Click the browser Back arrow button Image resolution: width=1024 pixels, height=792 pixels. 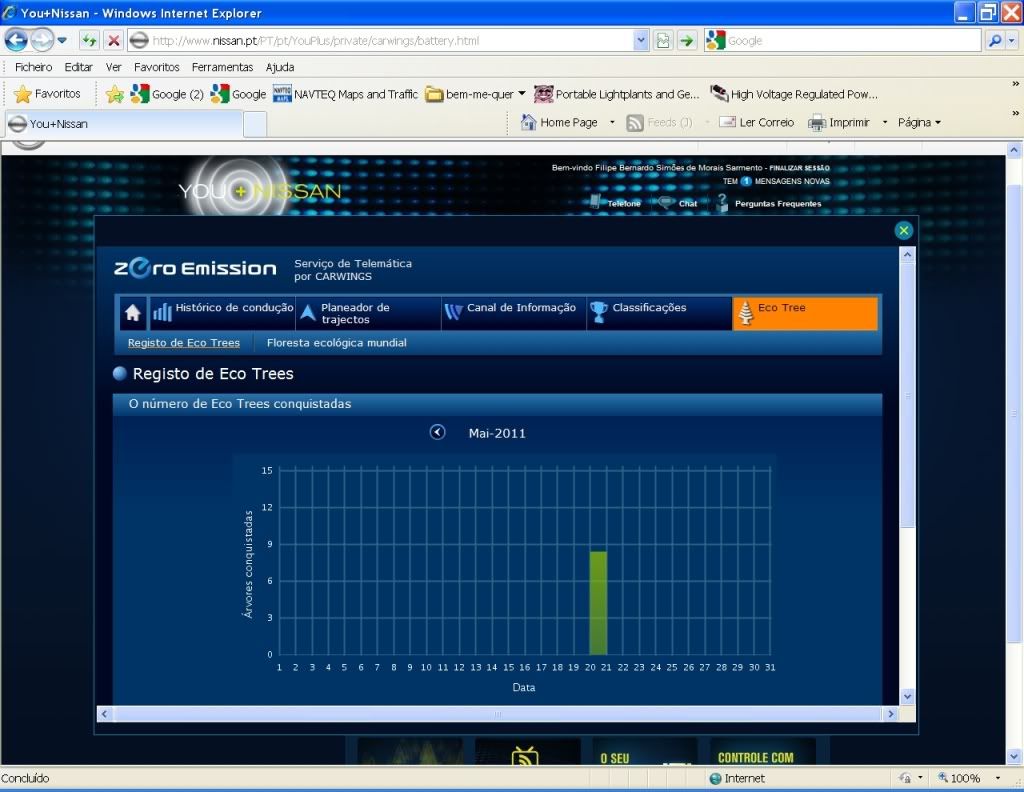point(16,40)
